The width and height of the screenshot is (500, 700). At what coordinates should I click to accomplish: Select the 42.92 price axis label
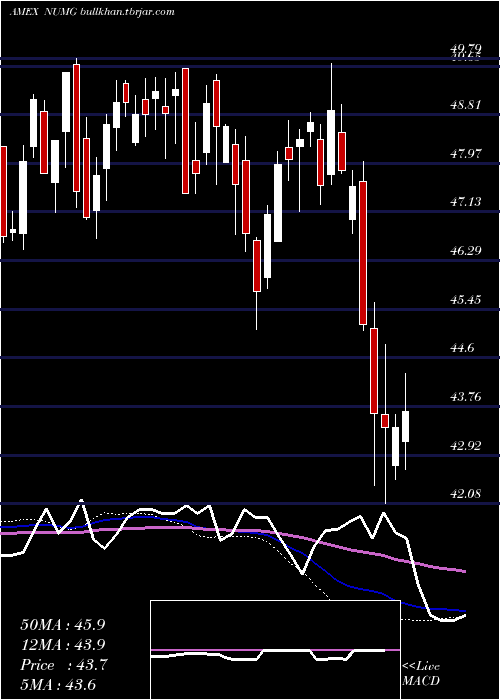pos(466,445)
